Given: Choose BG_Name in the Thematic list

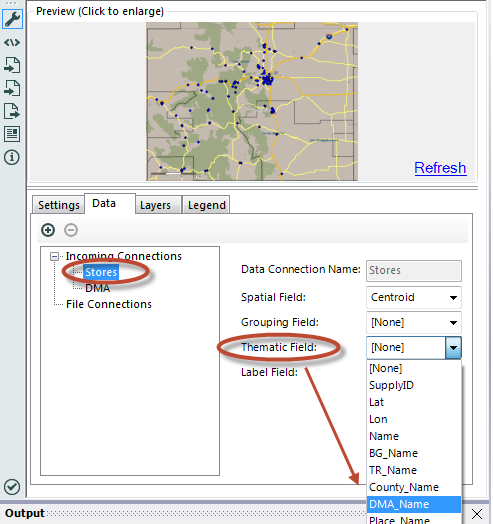Looking at the screenshot, I should [414, 453].
